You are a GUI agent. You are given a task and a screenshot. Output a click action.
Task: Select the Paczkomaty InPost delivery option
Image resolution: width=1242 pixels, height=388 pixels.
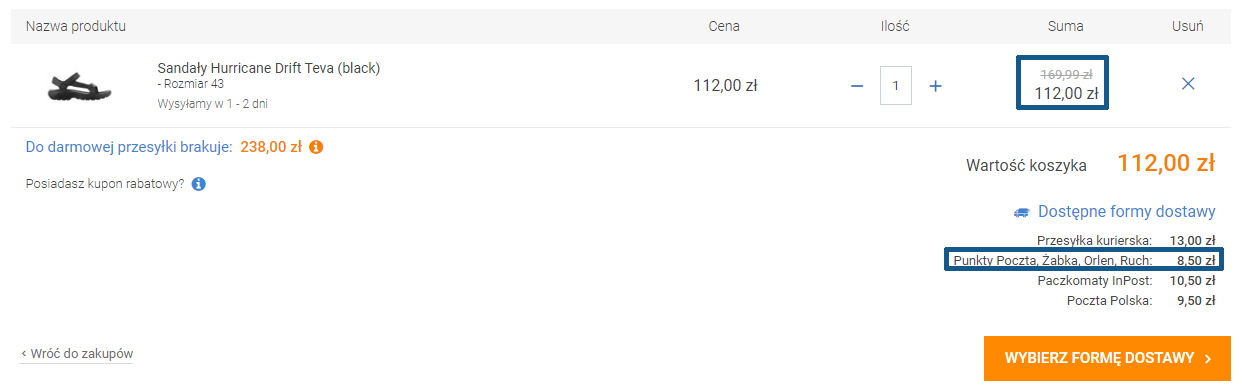tap(1126, 281)
